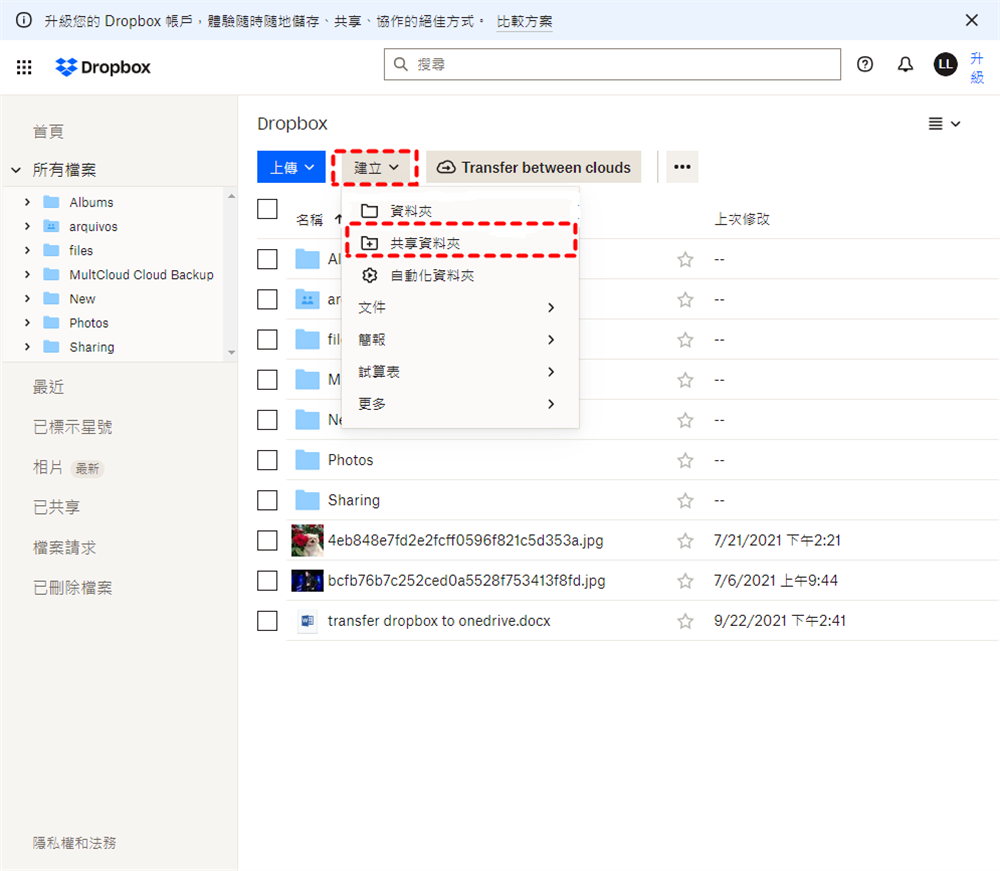Screen dimensions: 1000x871
Task: Click the sort arrow beside 名稱 column
Action: (x=338, y=219)
